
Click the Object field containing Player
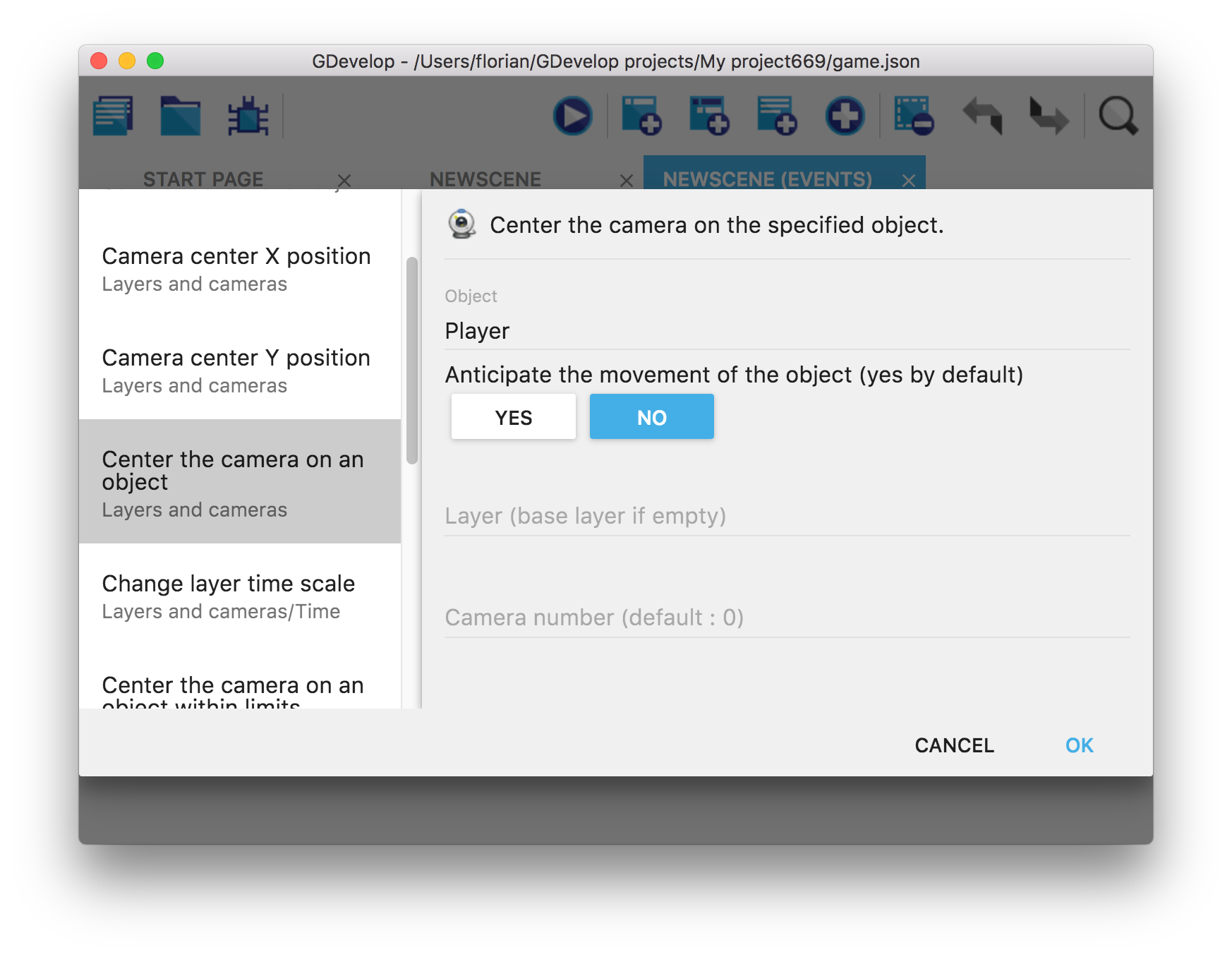click(786, 331)
